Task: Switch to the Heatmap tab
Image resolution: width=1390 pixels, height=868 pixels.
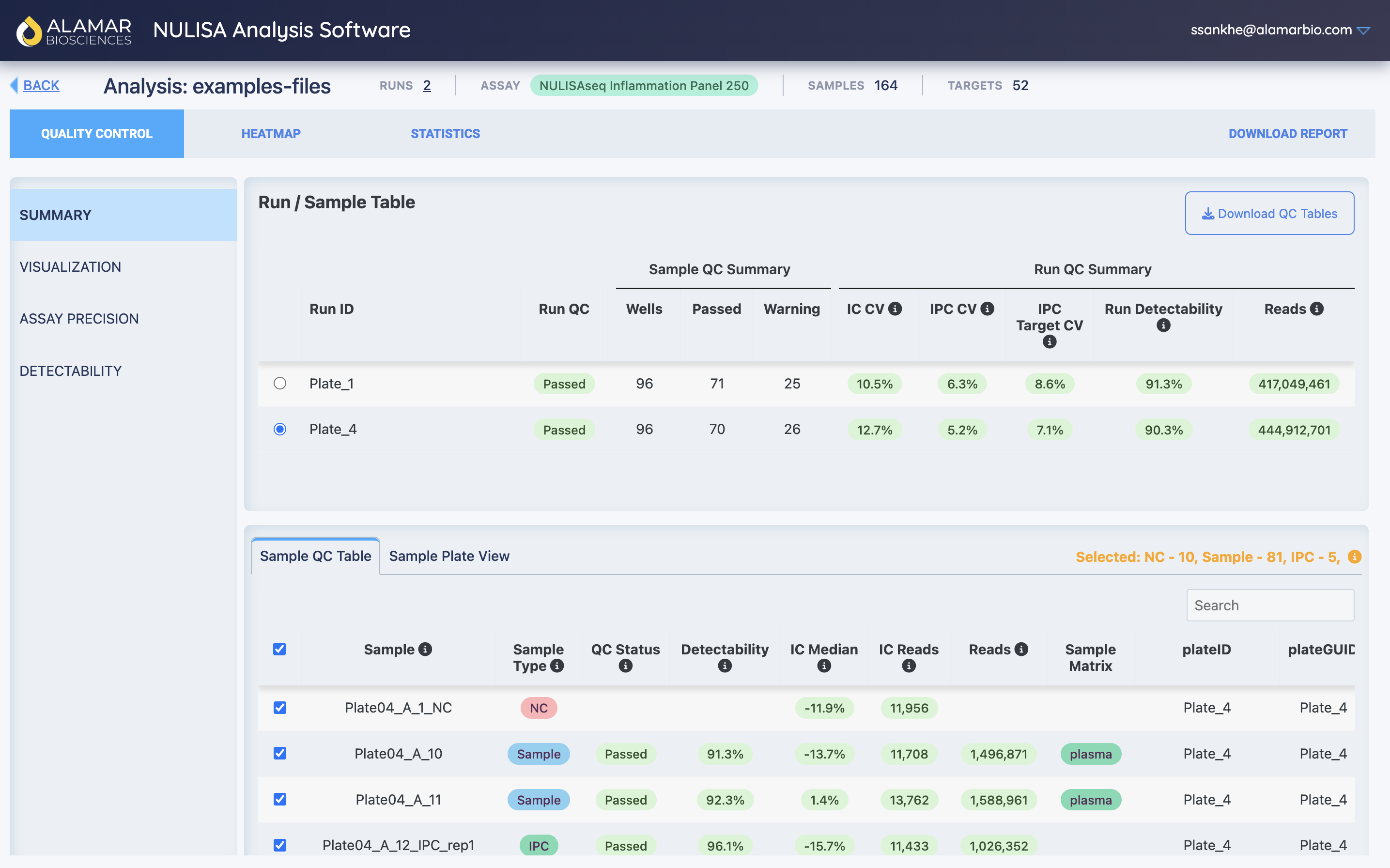Action: (271, 134)
